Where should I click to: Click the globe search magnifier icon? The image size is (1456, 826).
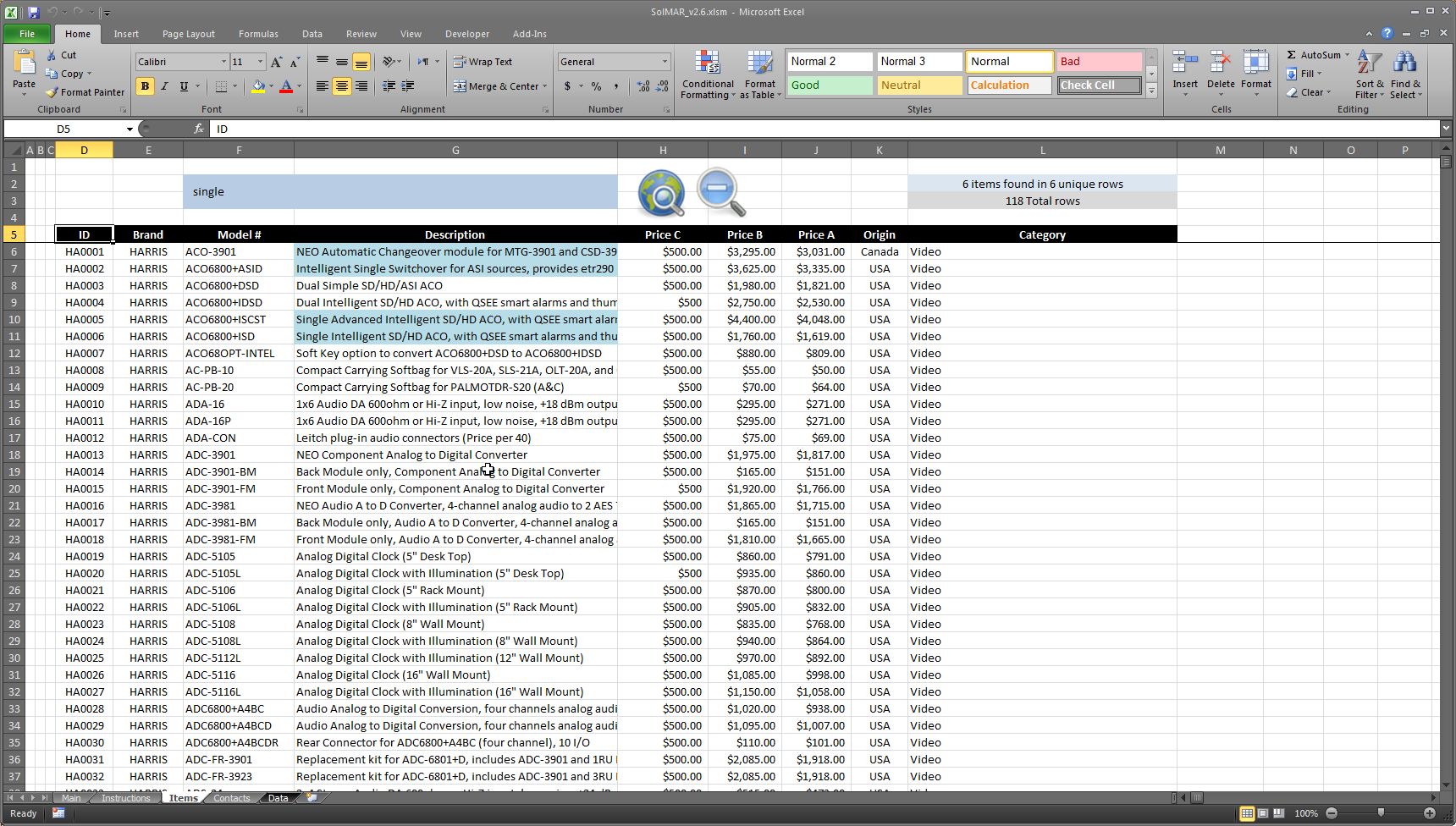pos(662,193)
